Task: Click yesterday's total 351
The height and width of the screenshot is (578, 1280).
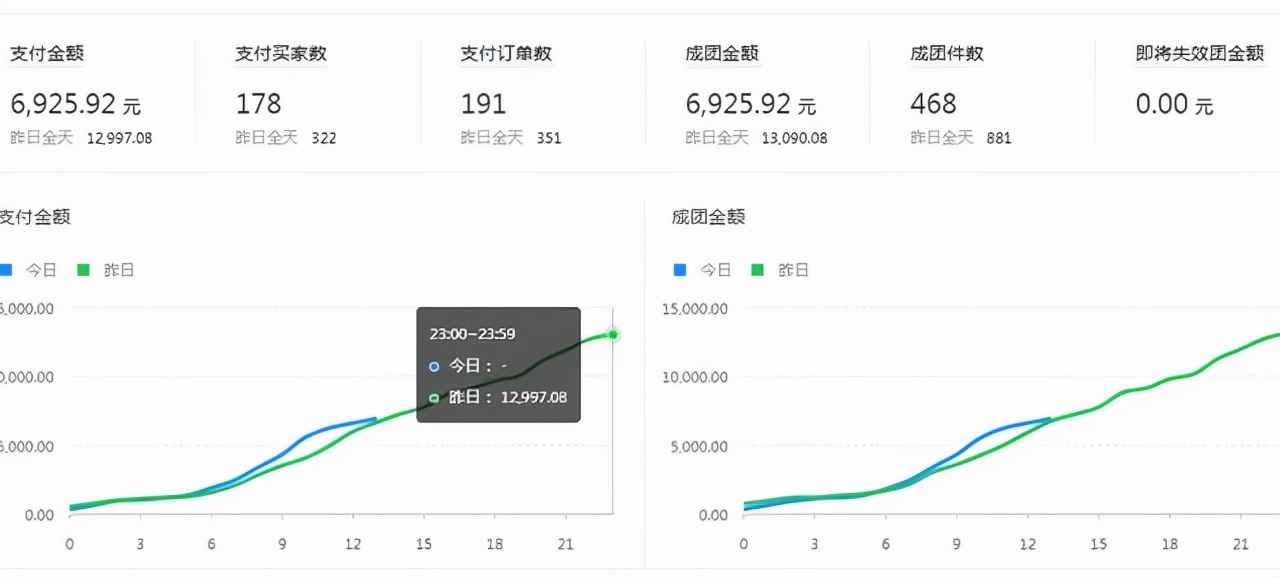Action: point(549,138)
